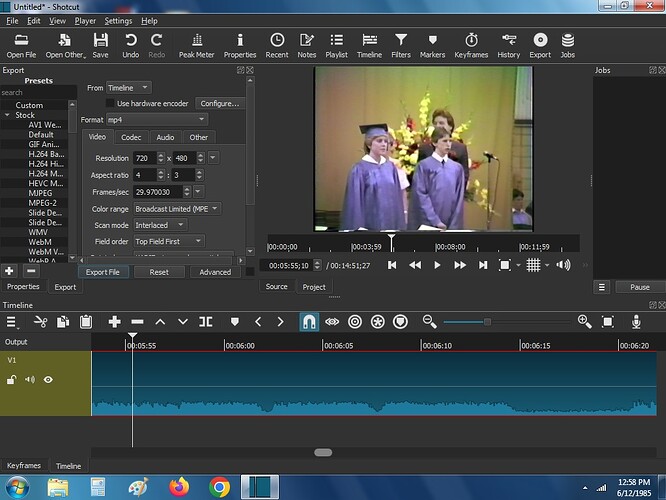The height and width of the screenshot is (500, 666).
Task: Click the Export File button
Action: point(103,272)
